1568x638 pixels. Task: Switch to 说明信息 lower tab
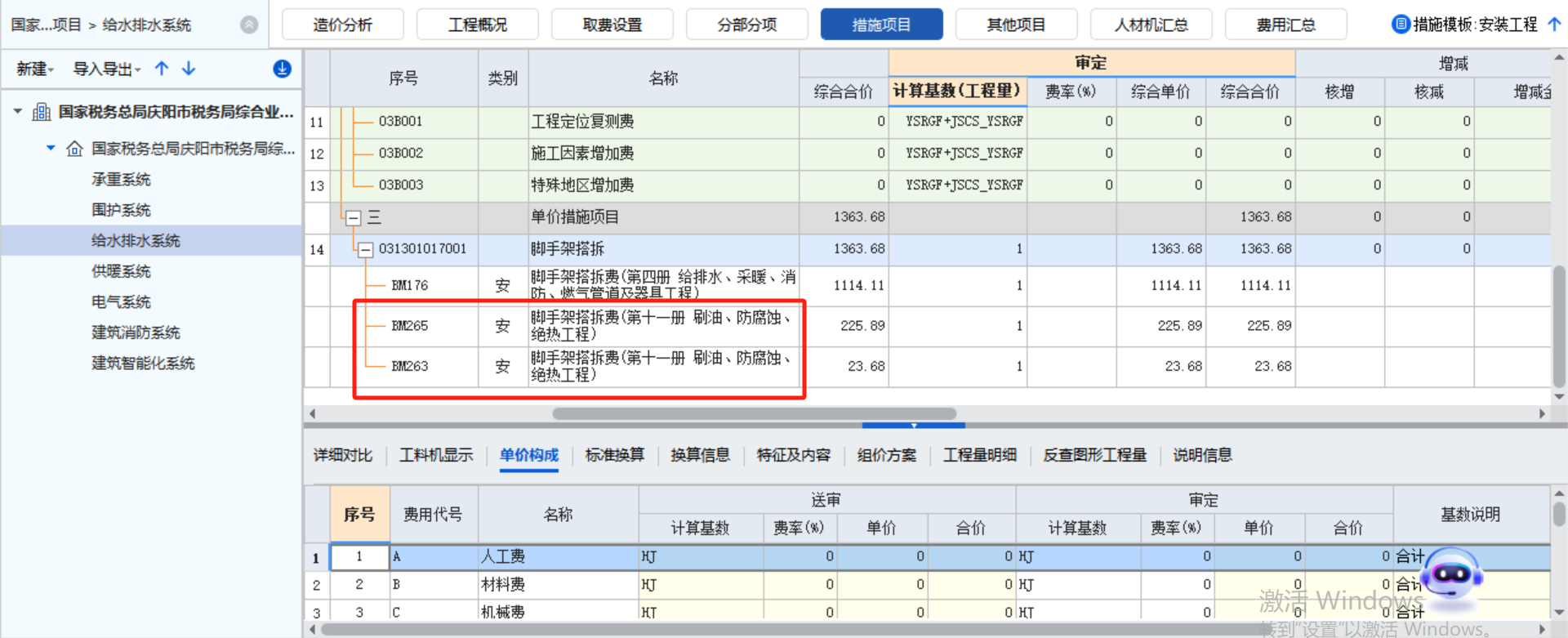click(x=1203, y=455)
